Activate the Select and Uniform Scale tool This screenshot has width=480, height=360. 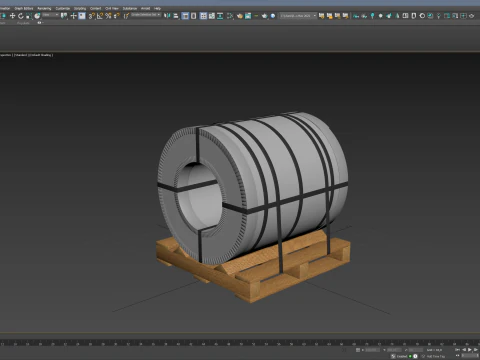29,16
